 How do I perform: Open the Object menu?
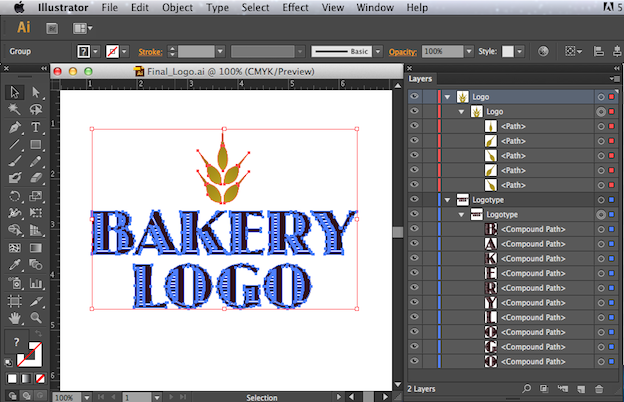click(x=177, y=7)
